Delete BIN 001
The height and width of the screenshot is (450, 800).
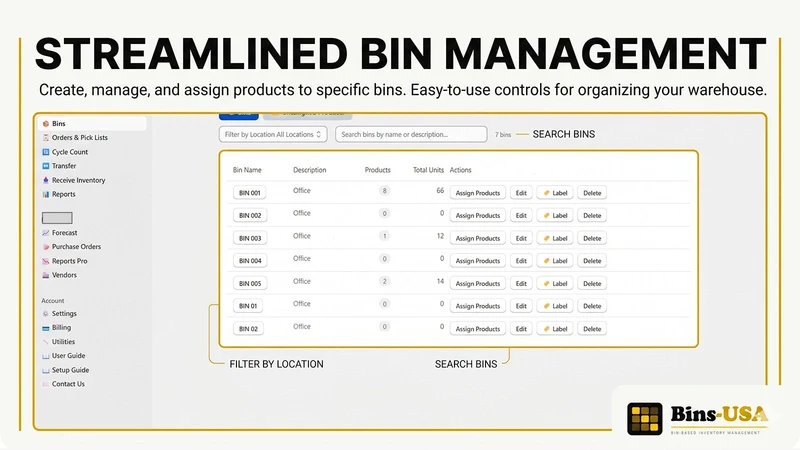click(x=592, y=193)
